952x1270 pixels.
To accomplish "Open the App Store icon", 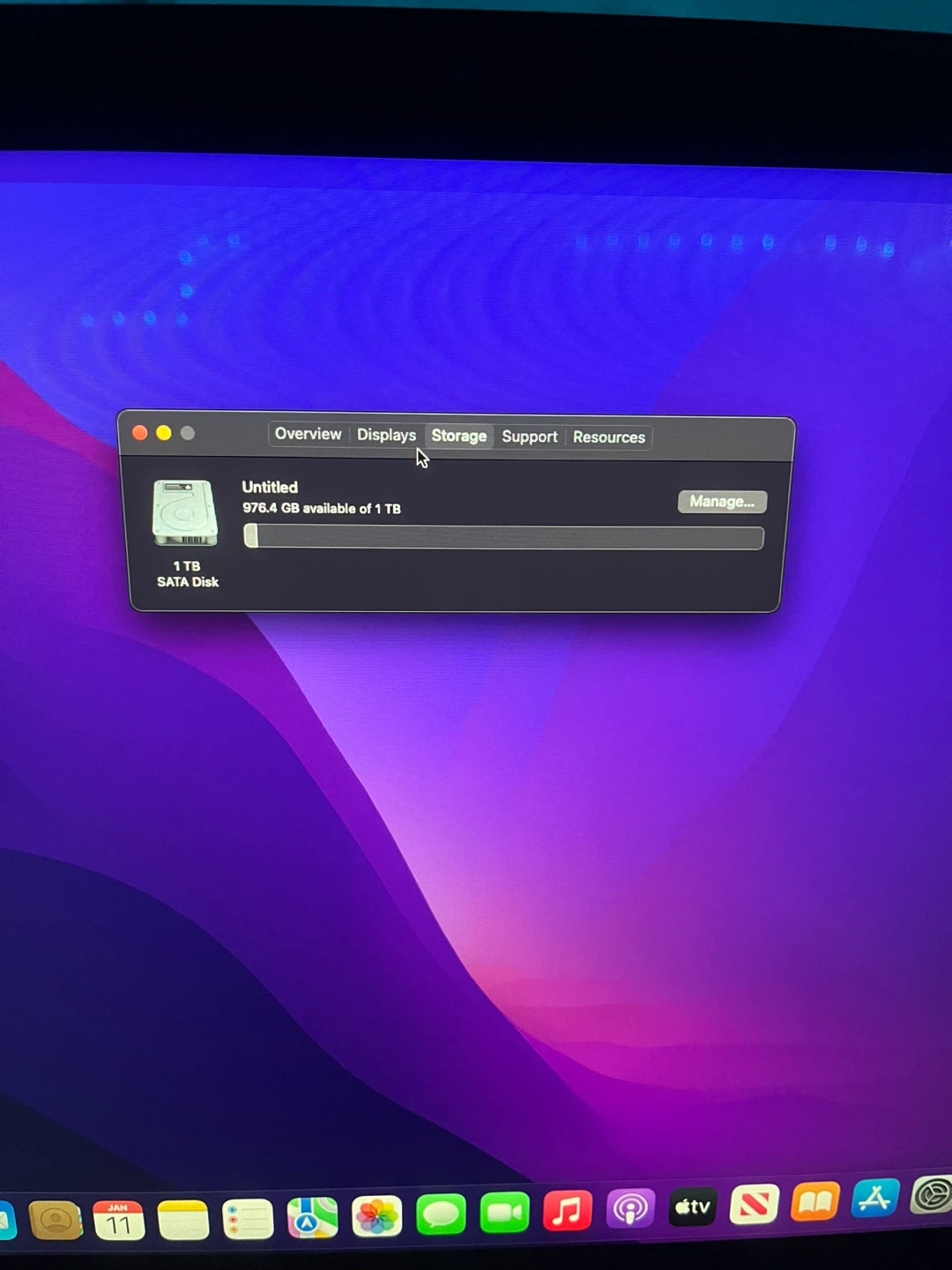I will [x=874, y=1199].
